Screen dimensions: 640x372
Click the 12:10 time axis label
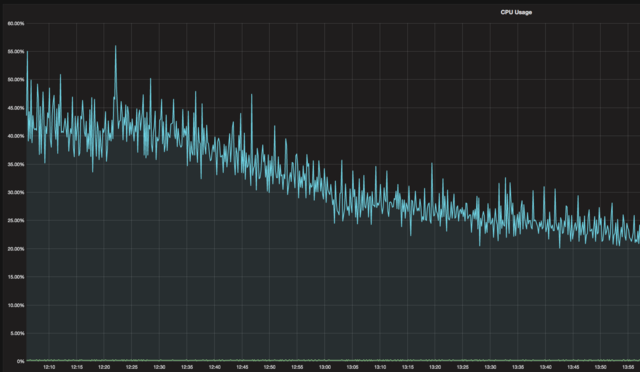49,367
